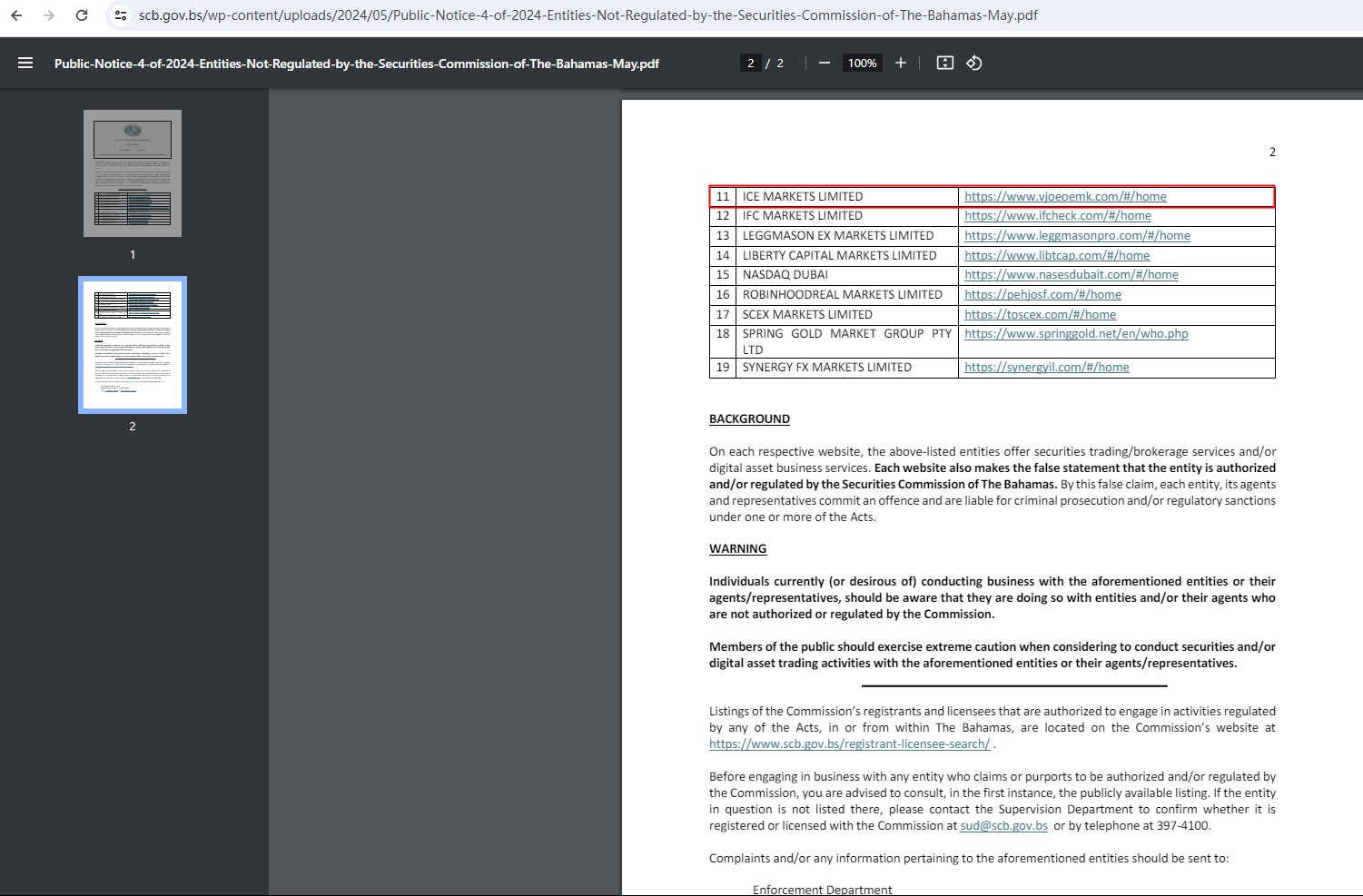Click the browser back arrow

tap(16, 15)
